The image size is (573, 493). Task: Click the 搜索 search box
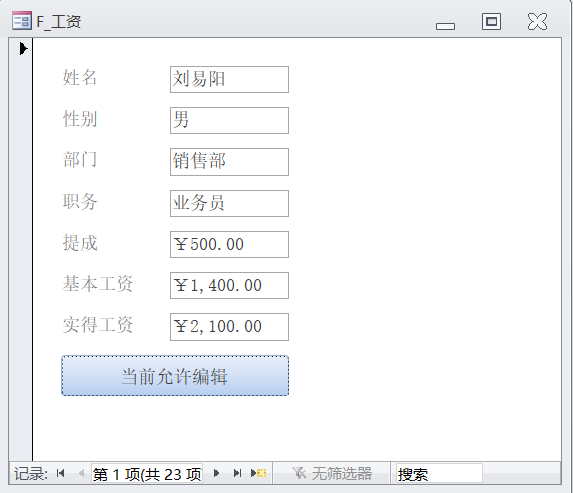tap(439, 474)
